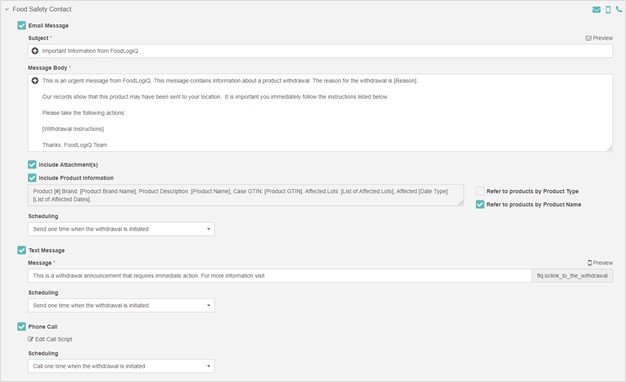Click the envelope email icon in header
This screenshot has height=382, width=626.
[x=596, y=10]
